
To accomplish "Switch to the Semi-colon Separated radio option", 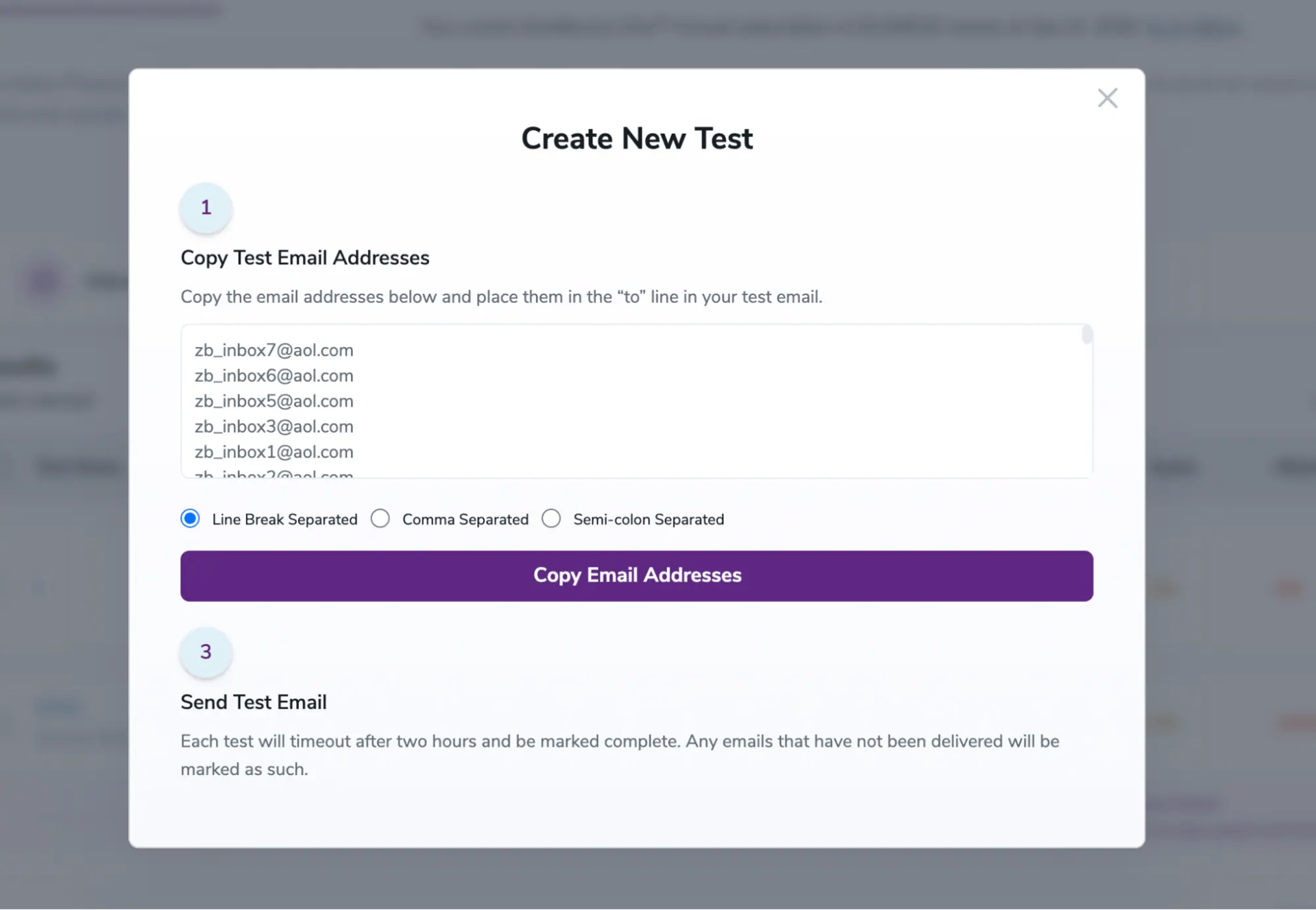I will tap(551, 518).
